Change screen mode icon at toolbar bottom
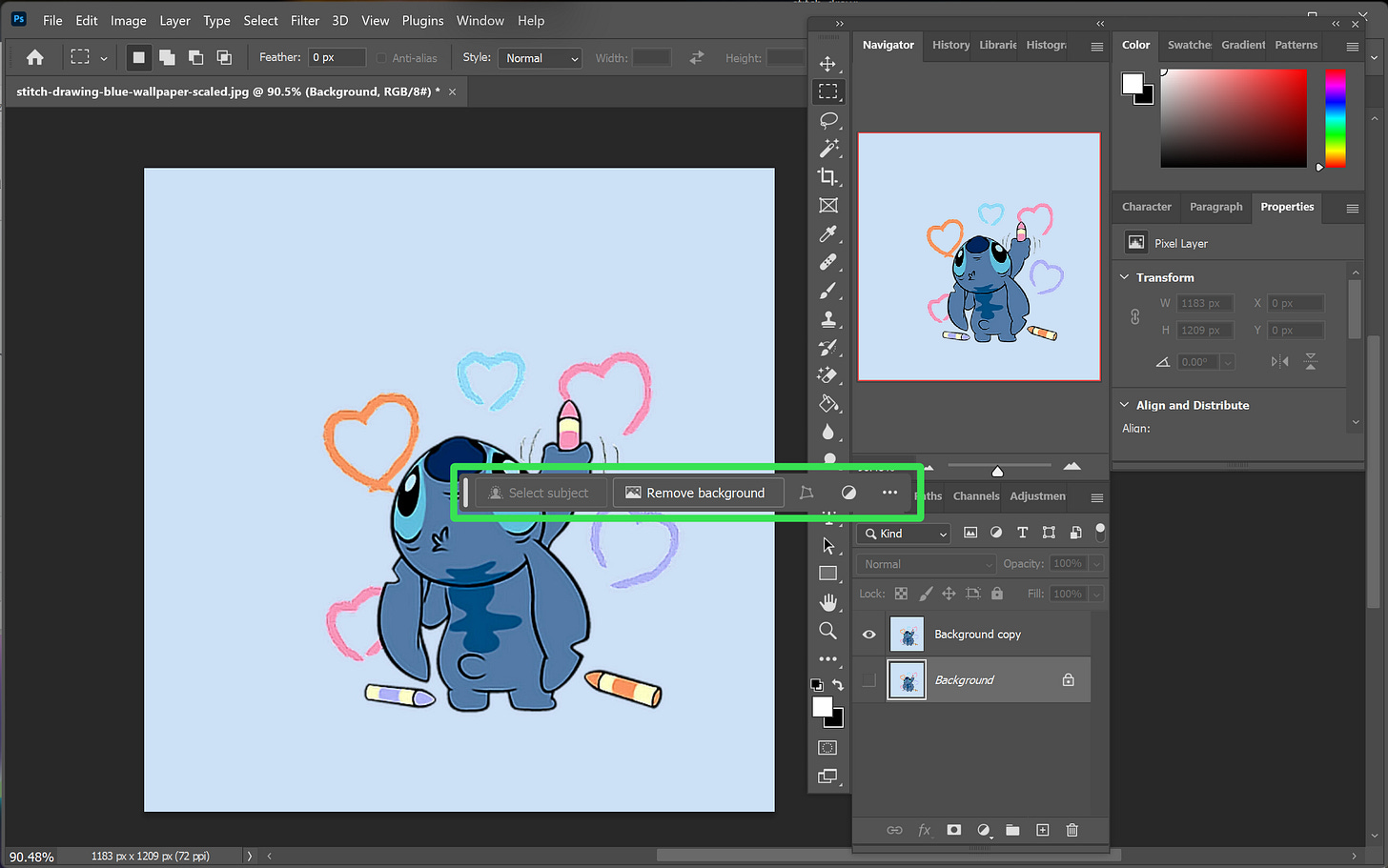1388x868 pixels. coord(827,777)
